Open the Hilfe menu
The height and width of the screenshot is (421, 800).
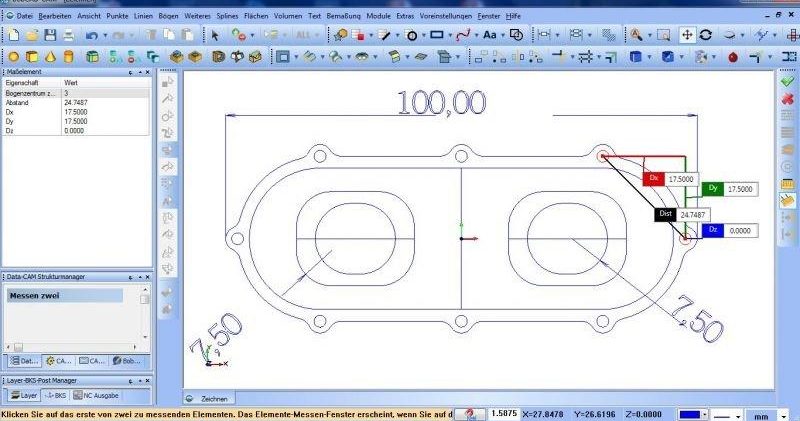(513, 16)
